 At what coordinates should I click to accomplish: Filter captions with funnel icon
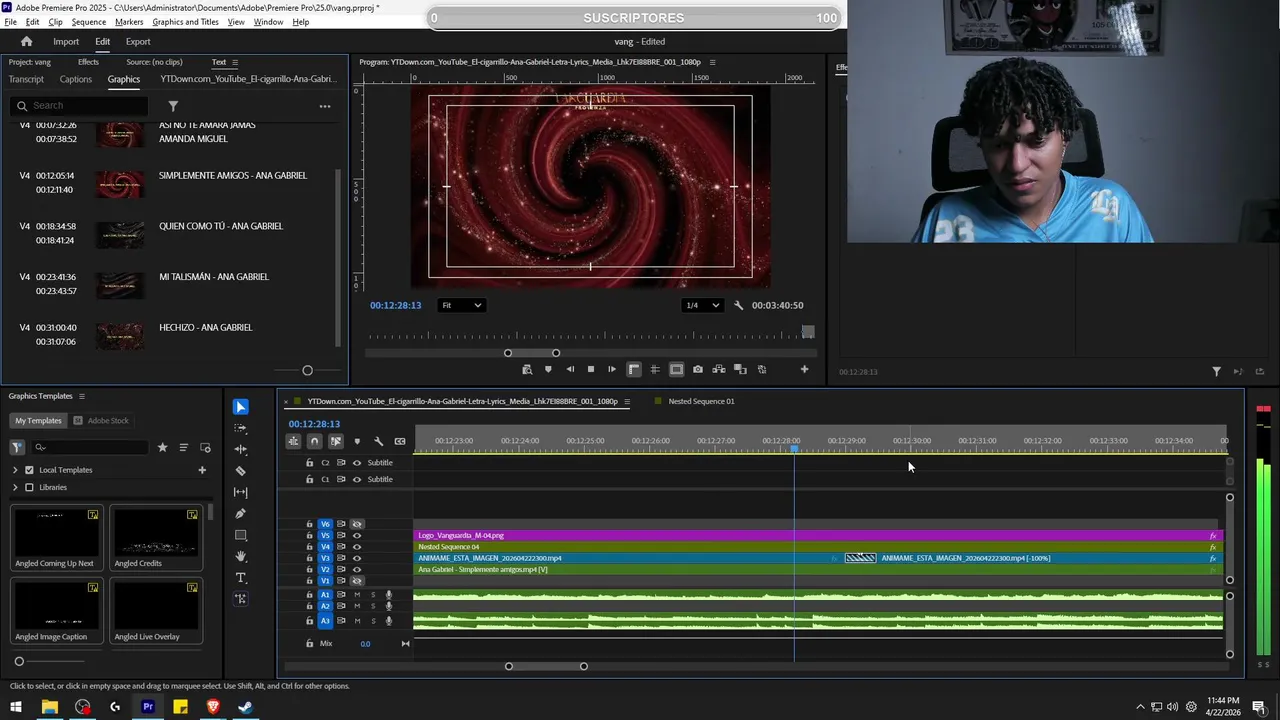tap(173, 106)
